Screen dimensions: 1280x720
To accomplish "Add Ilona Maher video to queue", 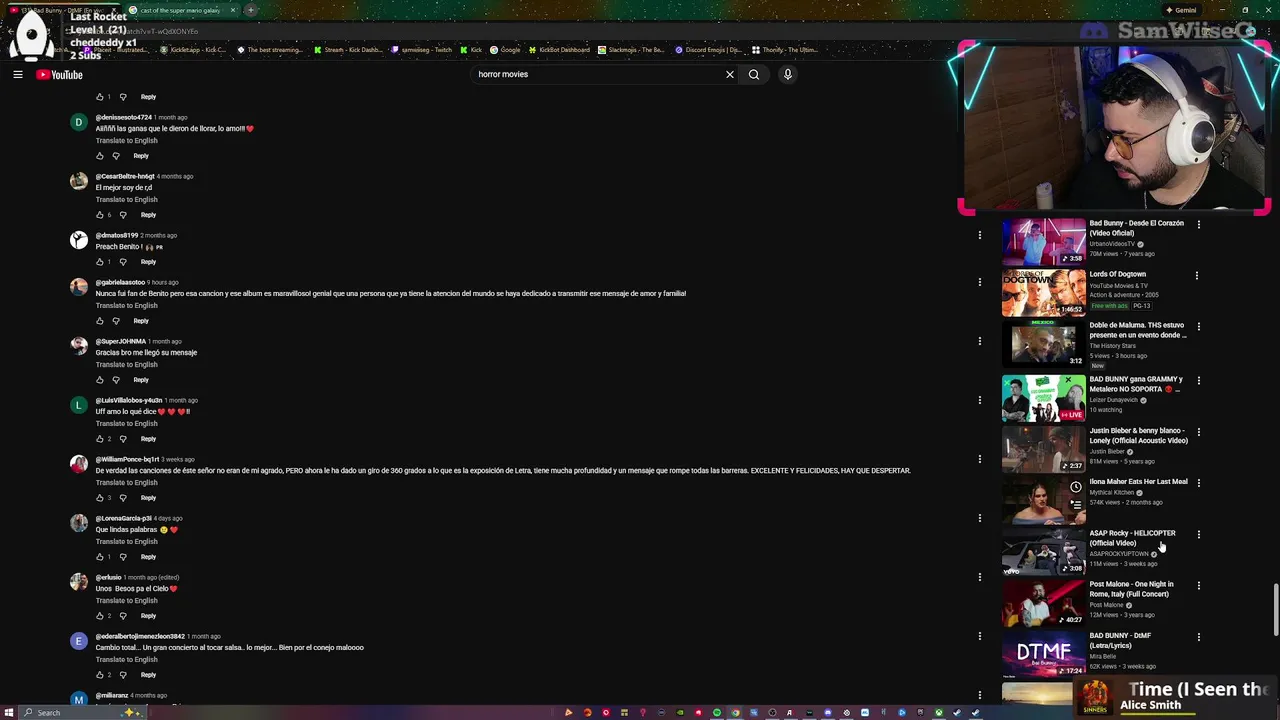I will coord(1075,505).
